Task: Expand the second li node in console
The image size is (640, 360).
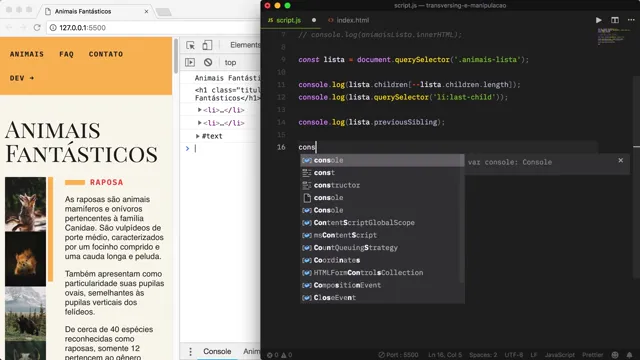Action: [x=199, y=123]
